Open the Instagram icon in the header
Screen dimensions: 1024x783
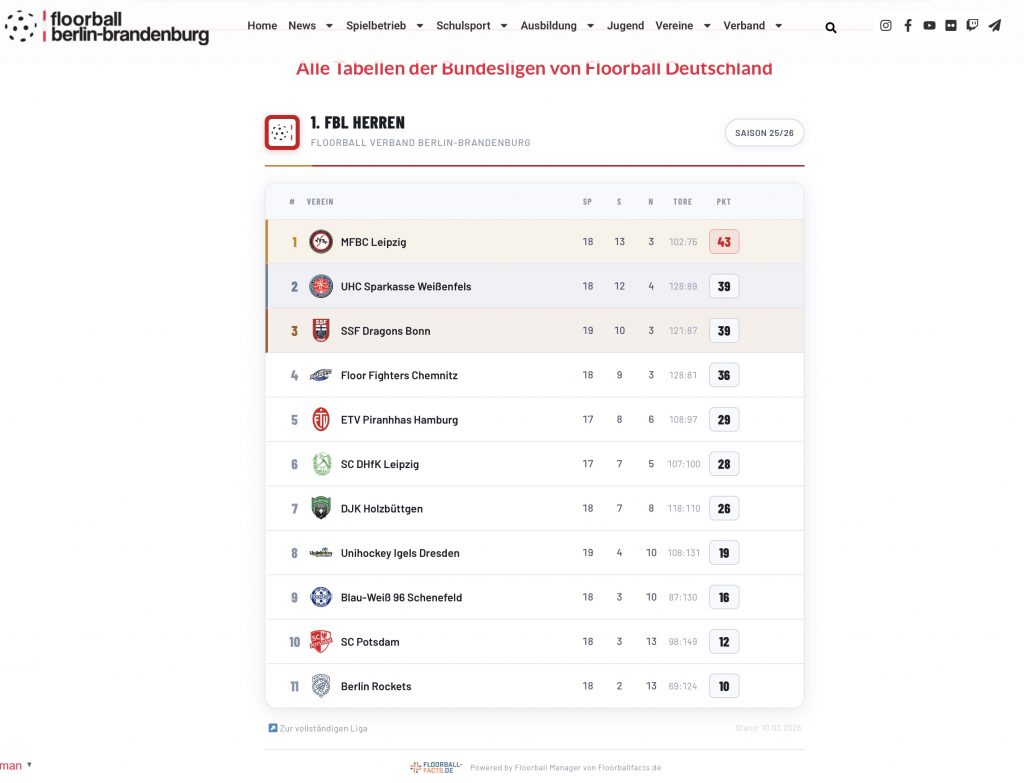pyautogui.click(x=885, y=25)
